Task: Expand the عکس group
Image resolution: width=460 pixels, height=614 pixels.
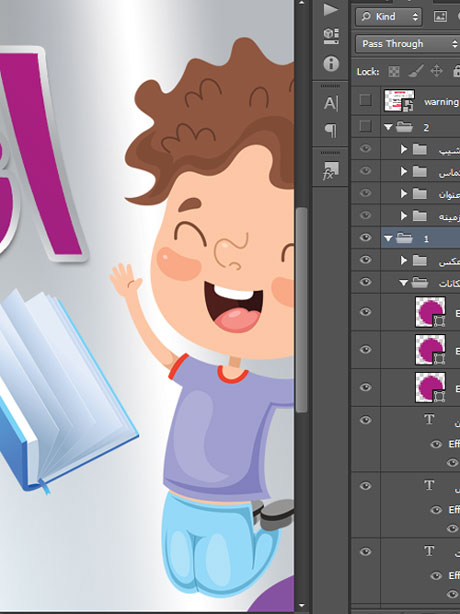Action: point(404,260)
